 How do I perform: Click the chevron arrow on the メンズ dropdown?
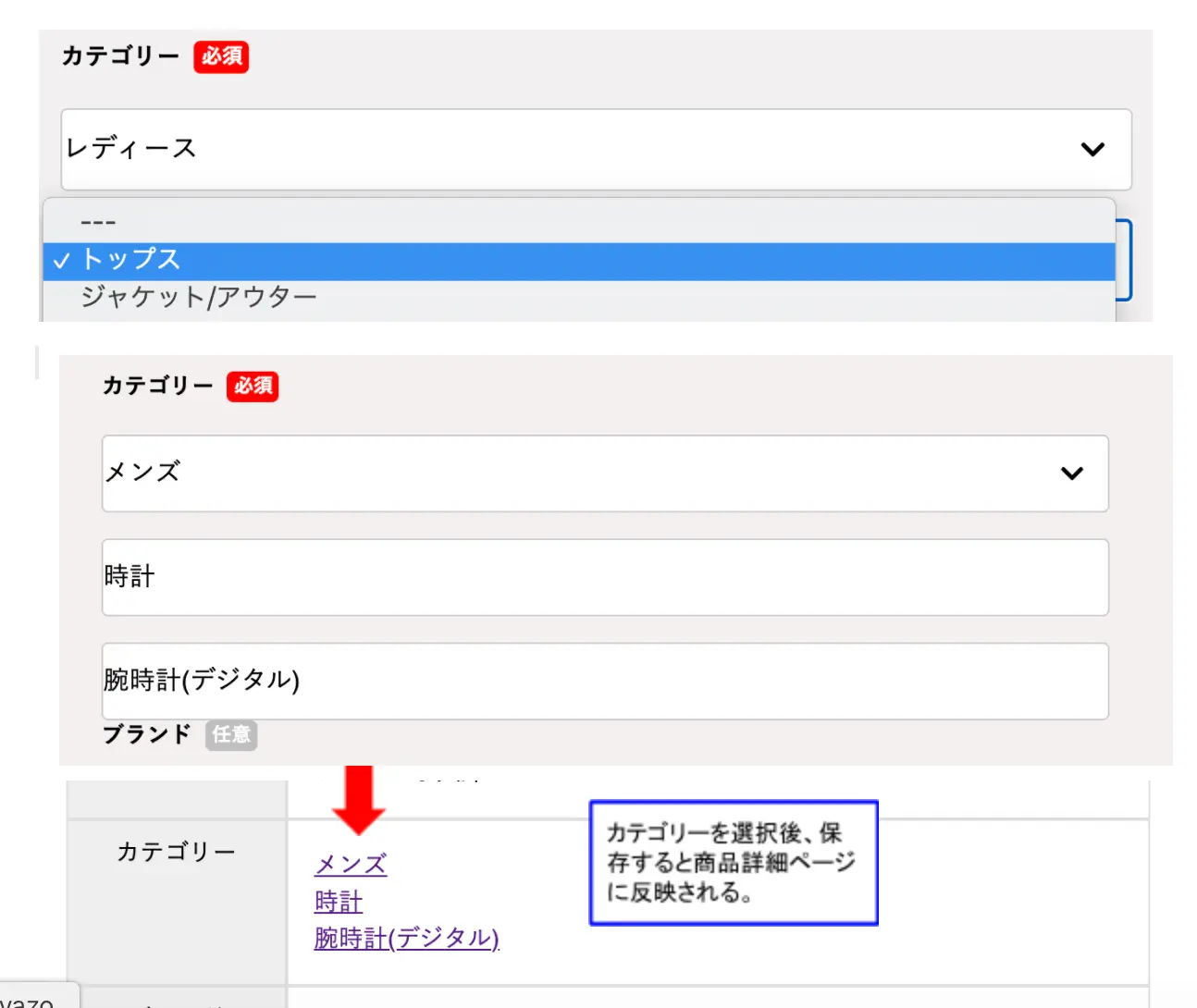pyautogui.click(x=1071, y=473)
